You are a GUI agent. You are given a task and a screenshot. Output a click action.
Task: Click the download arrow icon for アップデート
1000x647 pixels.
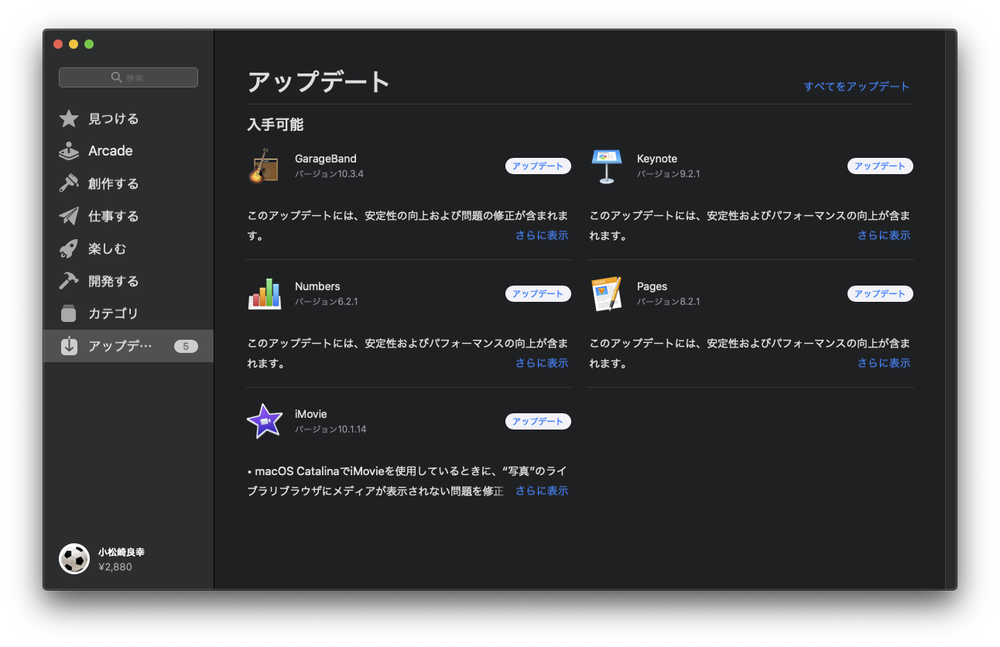click(69, 346)
